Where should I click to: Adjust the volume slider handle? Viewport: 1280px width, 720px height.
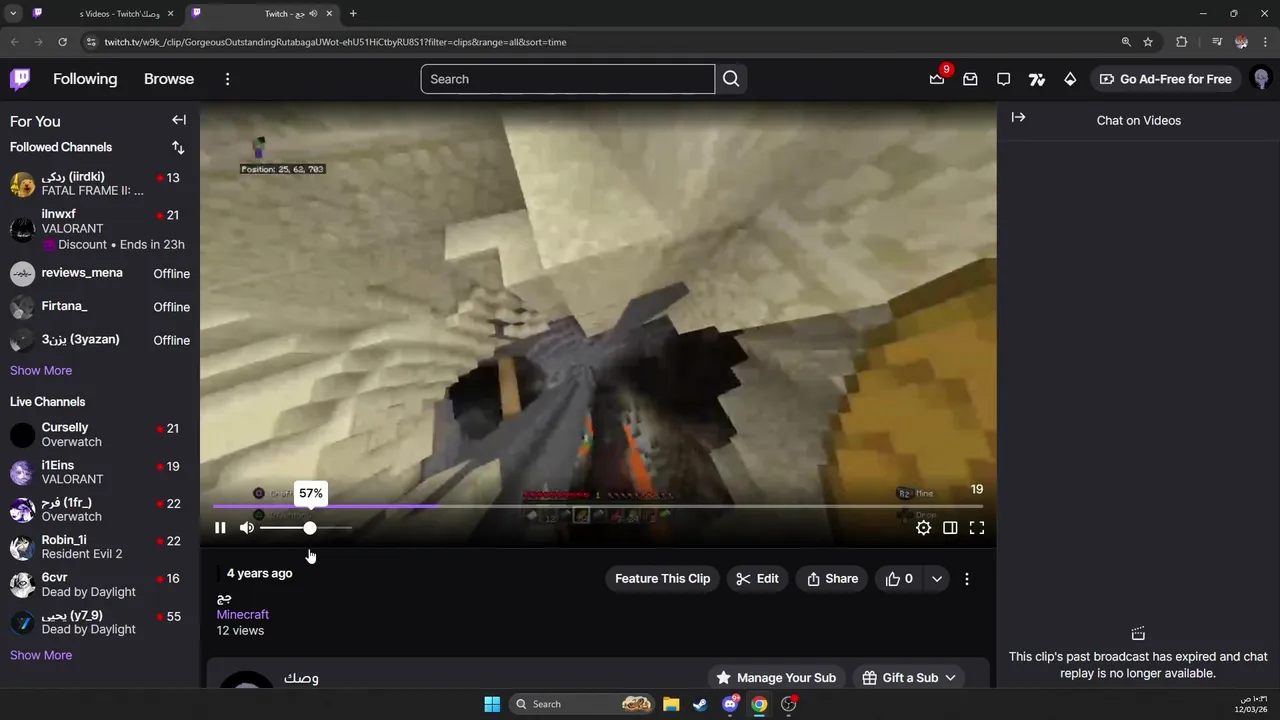coord(310,528)
